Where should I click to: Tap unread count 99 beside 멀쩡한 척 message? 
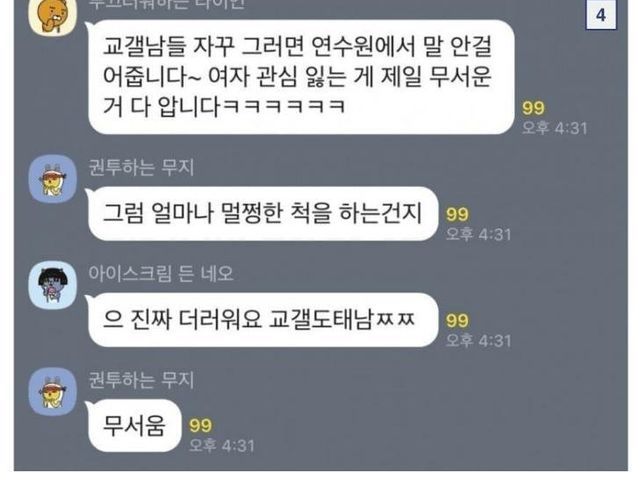457,214
